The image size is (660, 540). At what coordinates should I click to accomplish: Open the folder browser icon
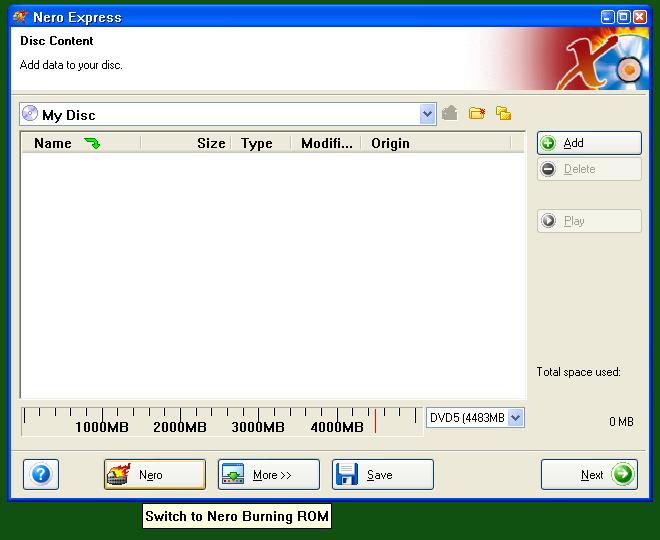point(503,113)
